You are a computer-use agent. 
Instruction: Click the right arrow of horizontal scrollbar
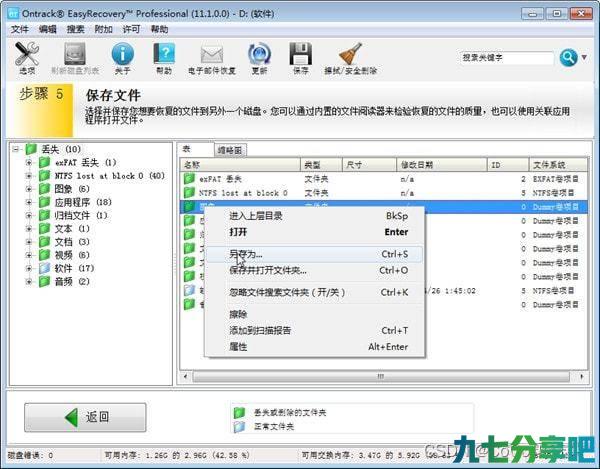[582, 376]
